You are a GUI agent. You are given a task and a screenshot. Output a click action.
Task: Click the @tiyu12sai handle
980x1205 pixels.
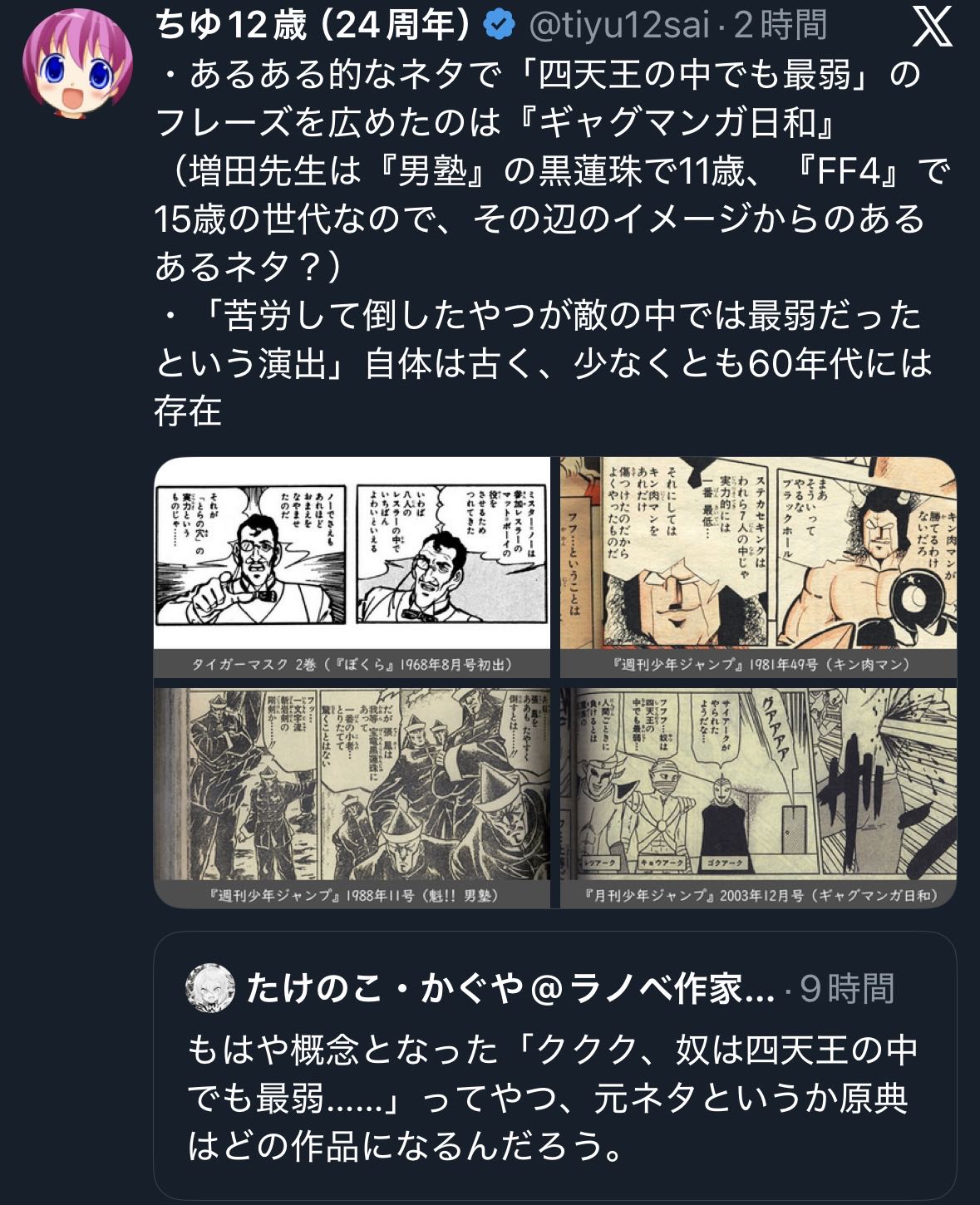618,26
